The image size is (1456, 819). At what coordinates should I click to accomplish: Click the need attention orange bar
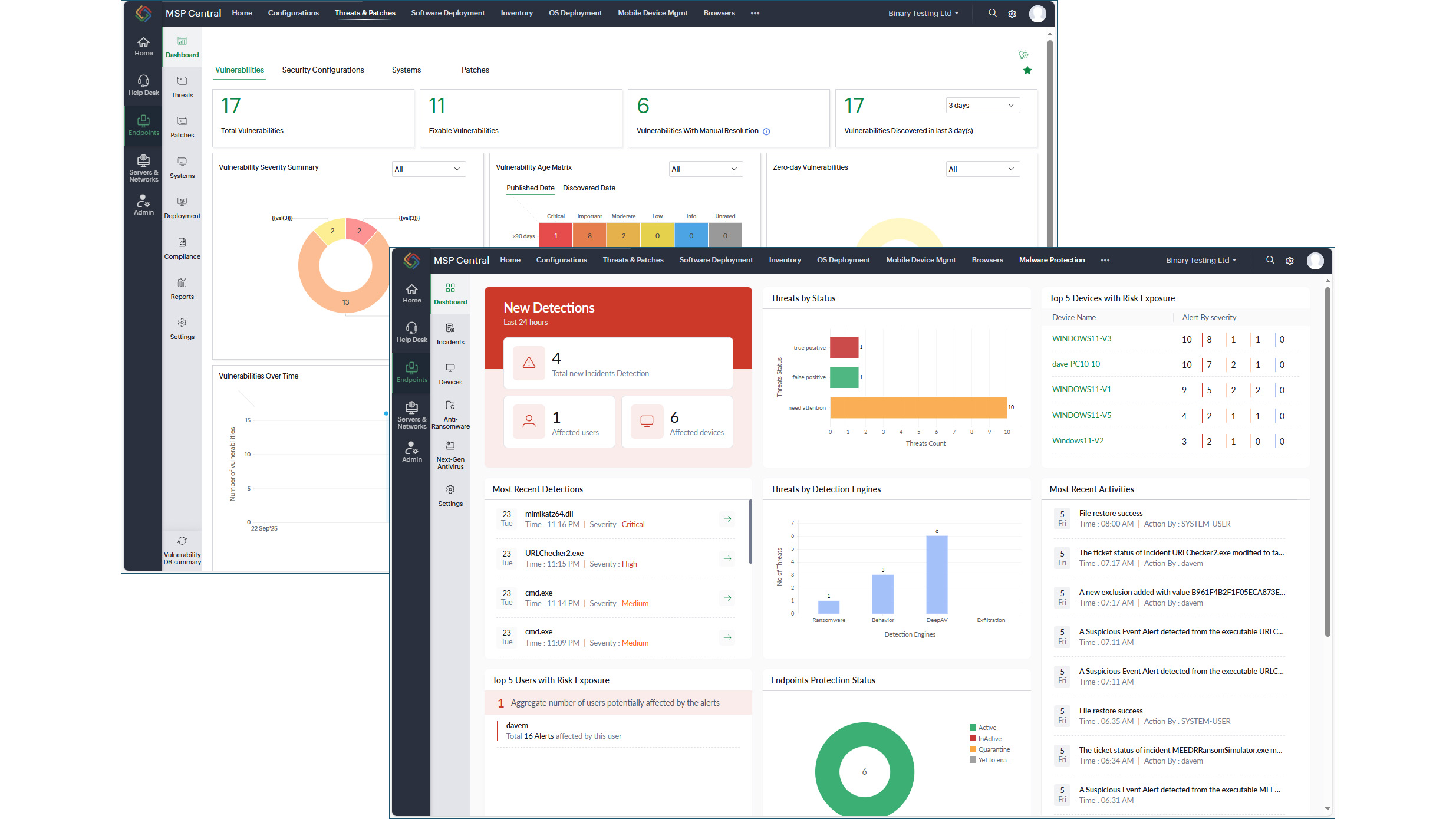pos(917,407)
